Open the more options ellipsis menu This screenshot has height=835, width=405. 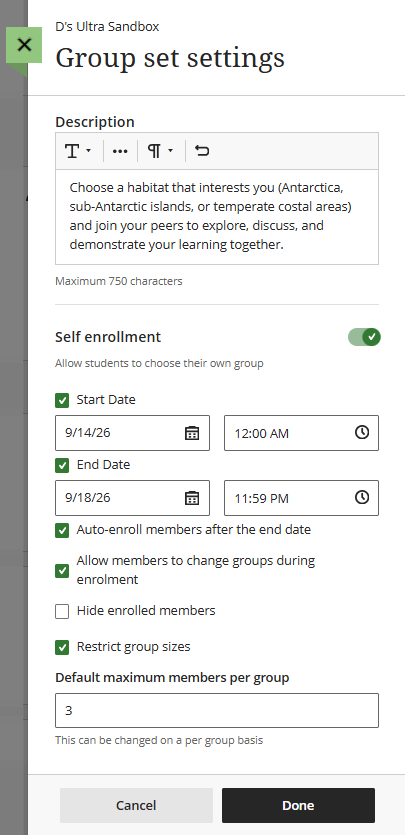coord(120,151)
